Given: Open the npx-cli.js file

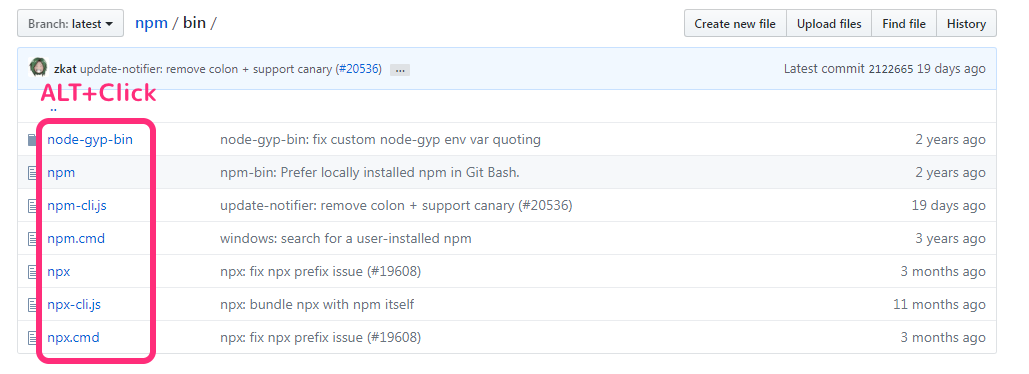Looking at the screenshot, I should point(74,304).
